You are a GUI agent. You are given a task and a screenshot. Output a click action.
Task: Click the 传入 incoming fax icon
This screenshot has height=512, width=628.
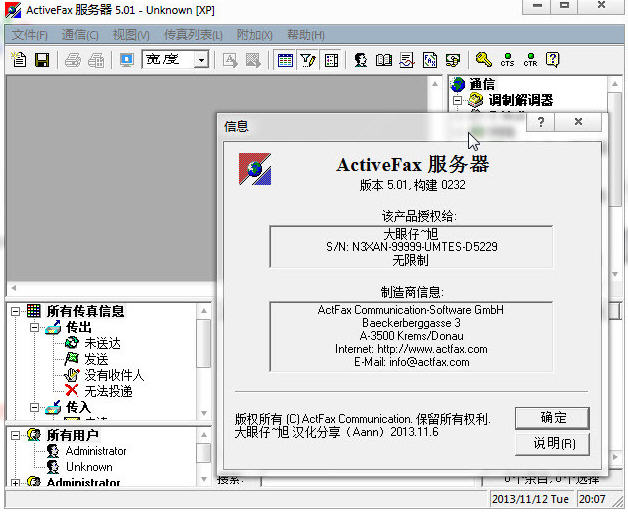(53, 407)
